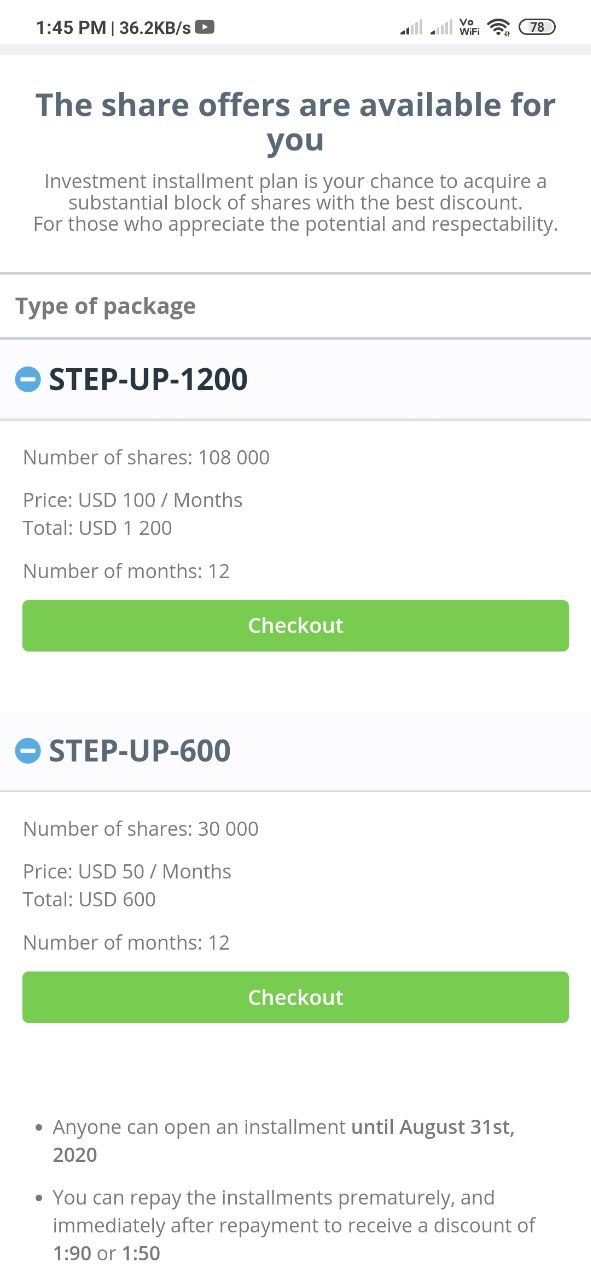This screenshot has width=591, height=1280.
Task: Tap the first SIM signal bars
Action: click(411, 28)
